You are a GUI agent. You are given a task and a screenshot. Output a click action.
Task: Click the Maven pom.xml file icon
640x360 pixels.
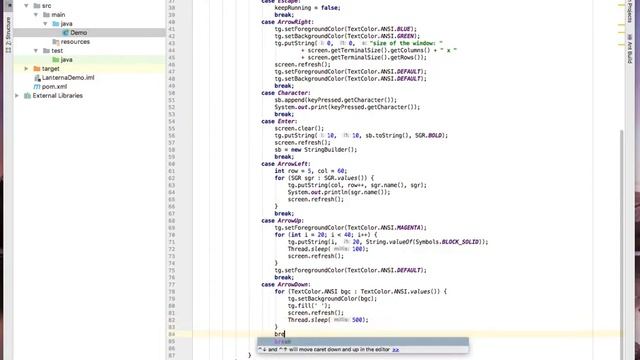[x=37, y=87]
